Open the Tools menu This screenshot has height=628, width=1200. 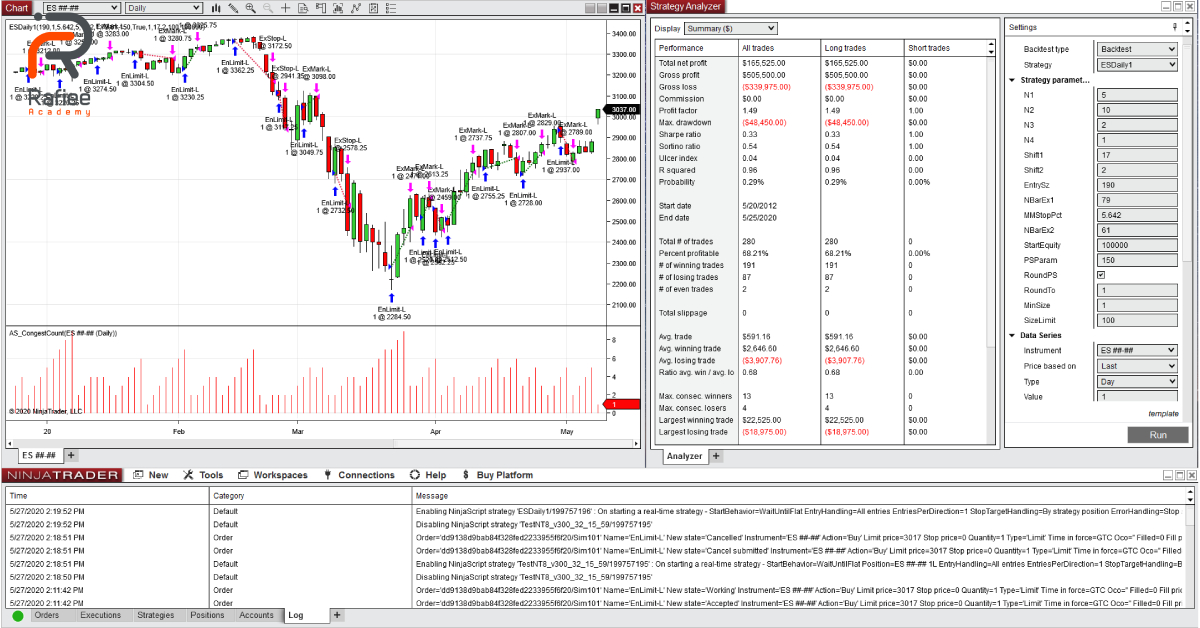(x=211, y=475)
